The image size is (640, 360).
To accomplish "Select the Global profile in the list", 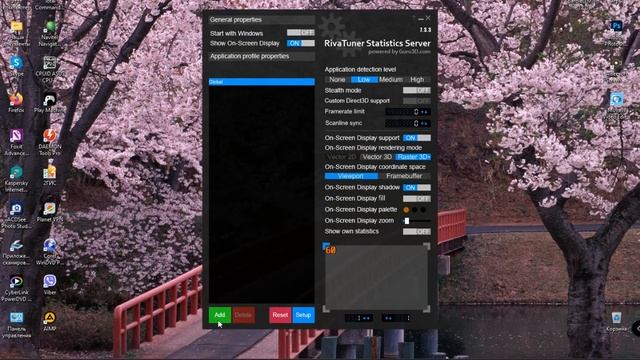I will [x=262, y=82].
